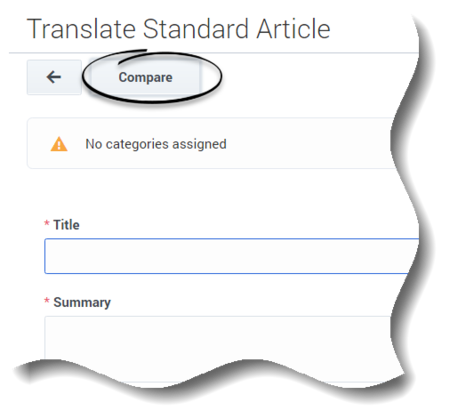Click the Summary field label
Viewport: 450px width, 419px height.
[x=82, y=302]
